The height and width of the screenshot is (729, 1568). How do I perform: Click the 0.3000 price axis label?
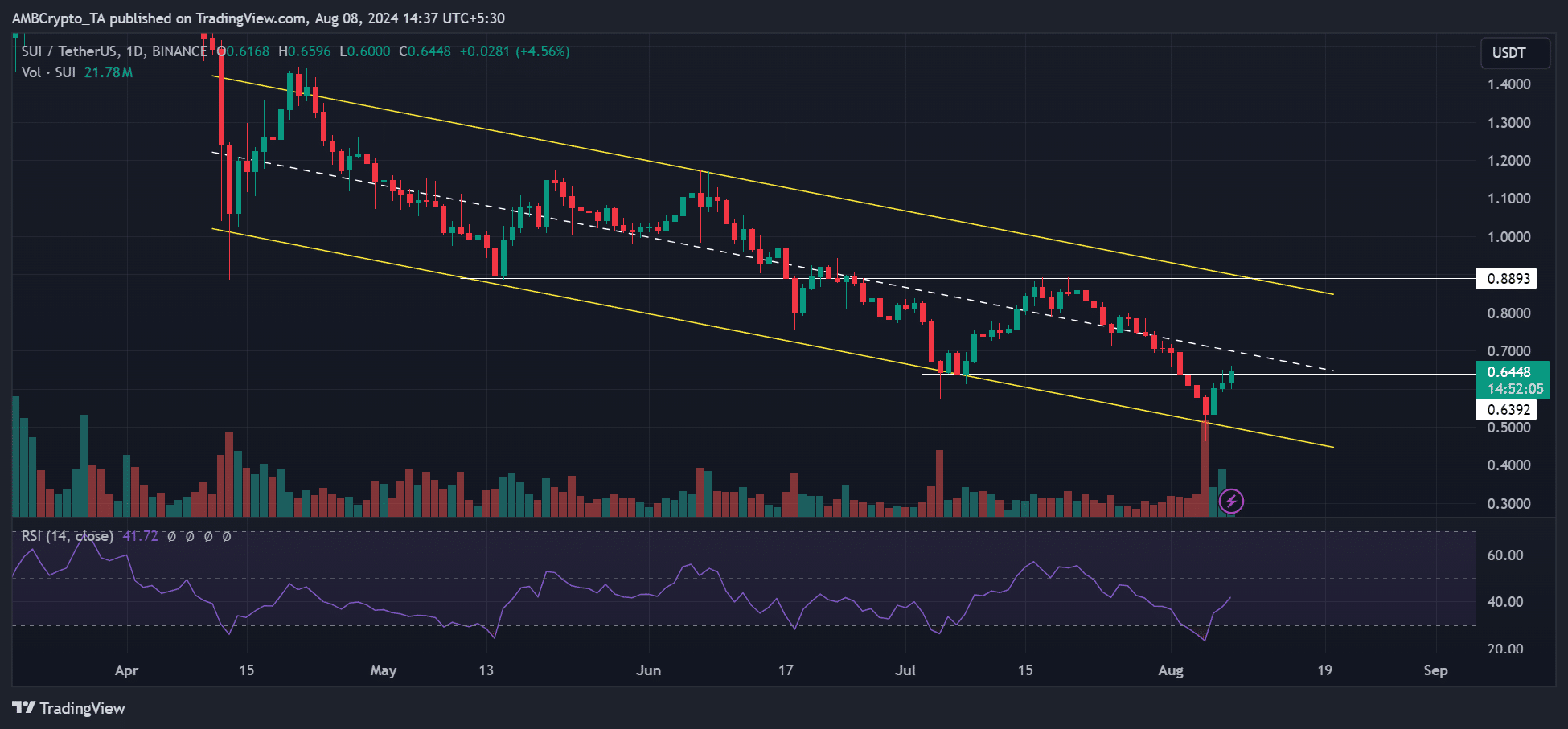click(x=1508, y=504)
